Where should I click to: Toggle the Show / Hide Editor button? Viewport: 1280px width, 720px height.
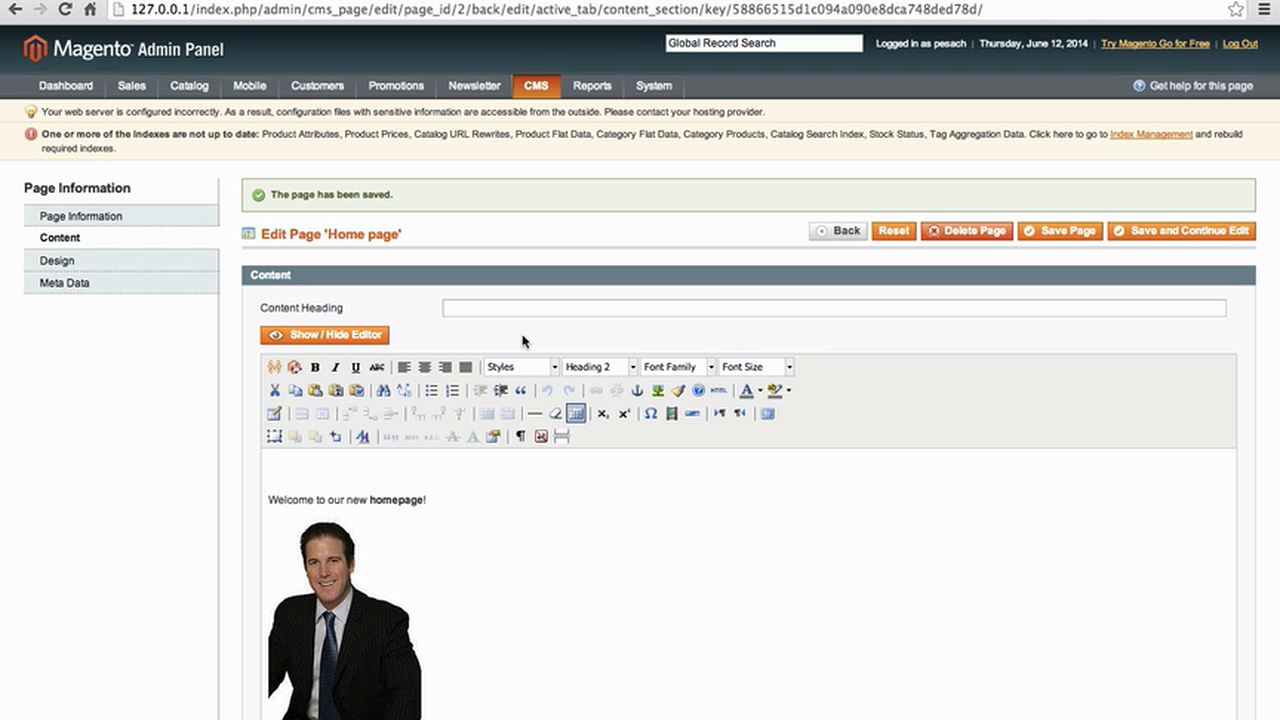tap(324, 334)
